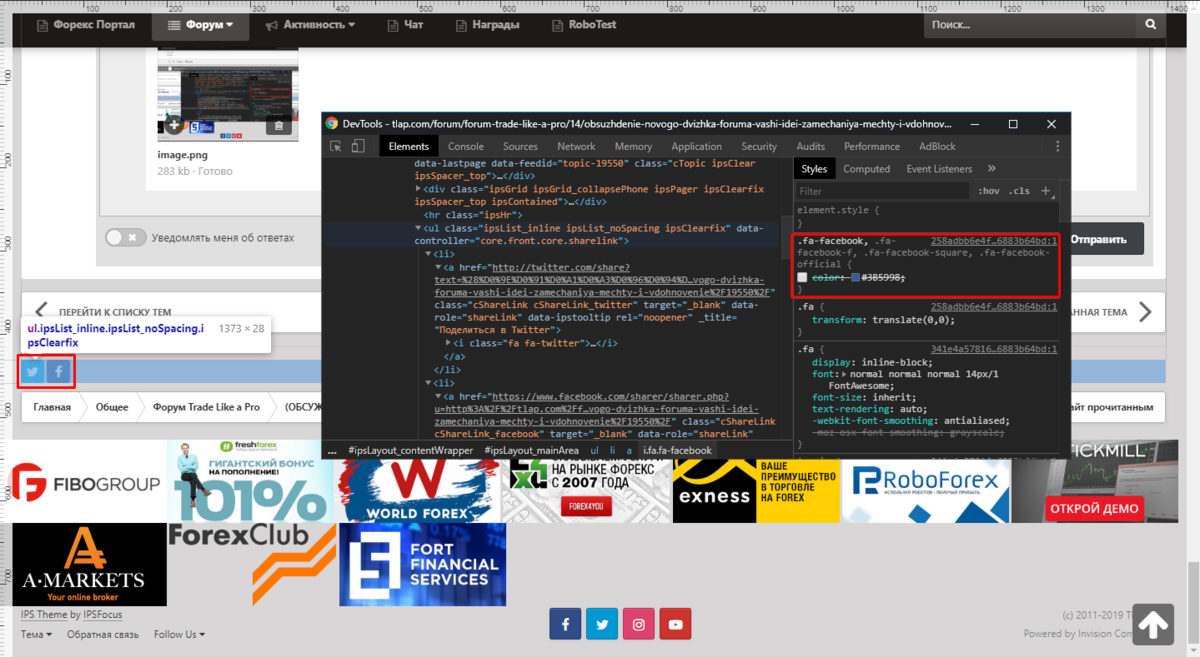Activate the inspect element picker in DevTools

[x=335, y=146]
